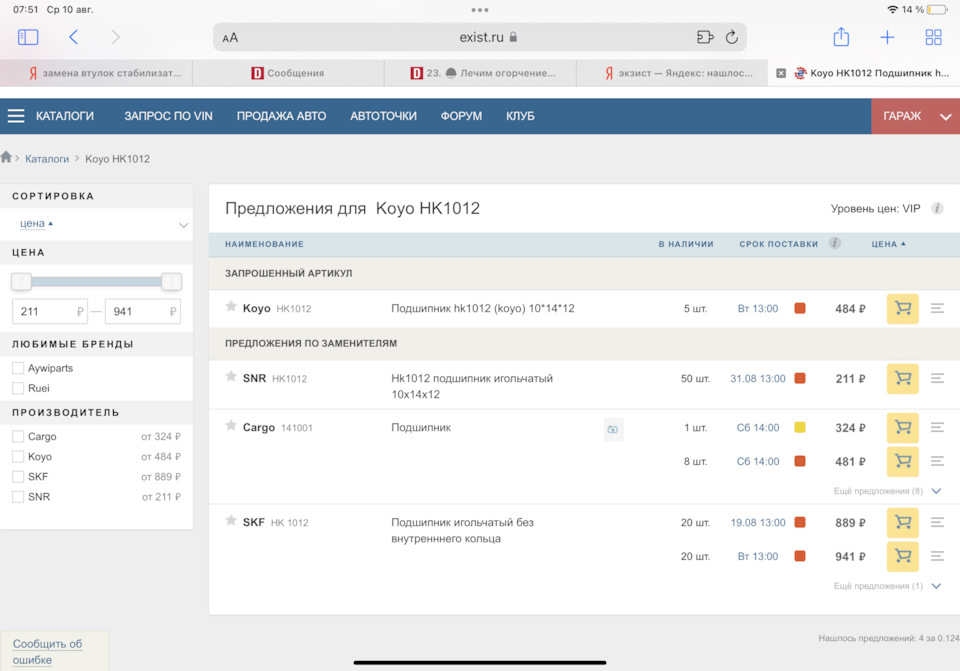Grab the minimum price slider handle
Image resolution: width=960 pixels, height=671 pixels.
tap(21, 282)
